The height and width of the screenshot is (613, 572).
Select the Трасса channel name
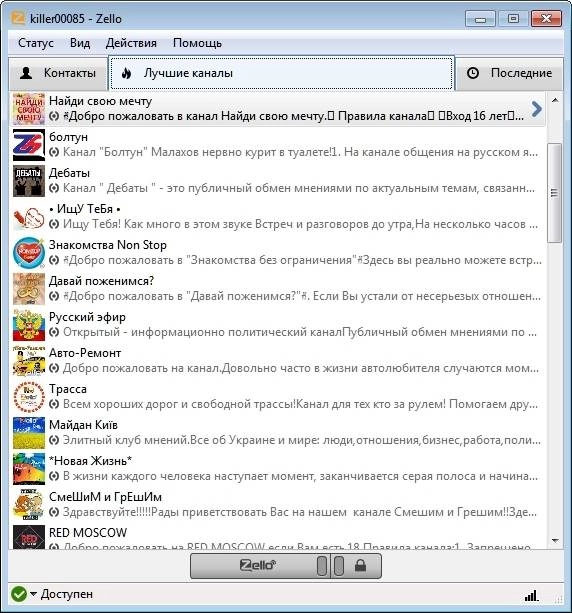[68, 389]
